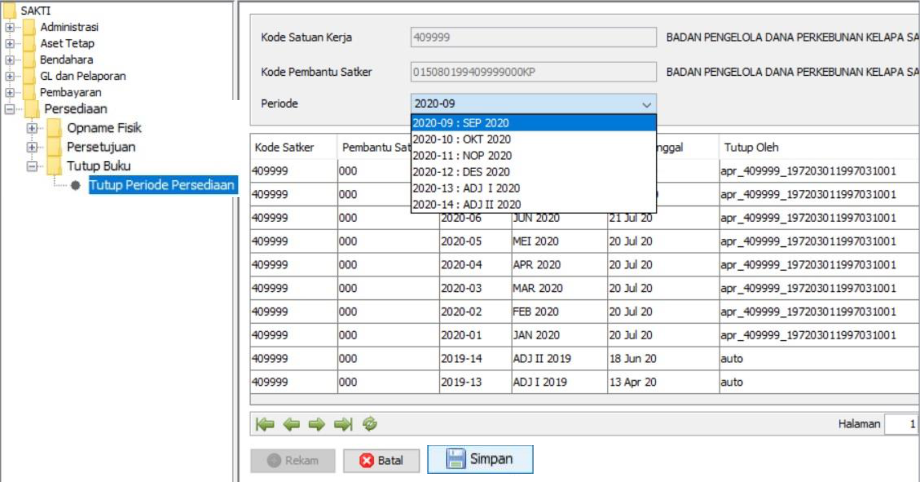Expand the Administrasi tree node

[x=10, y=27]
